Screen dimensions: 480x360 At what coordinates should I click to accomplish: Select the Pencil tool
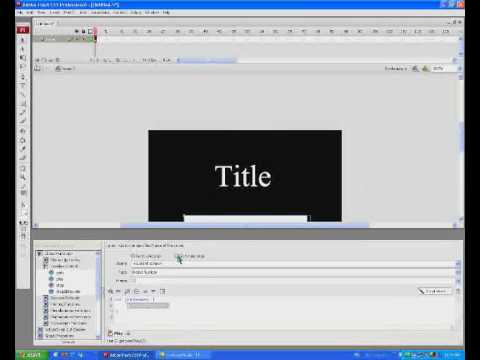pos(23,113)
